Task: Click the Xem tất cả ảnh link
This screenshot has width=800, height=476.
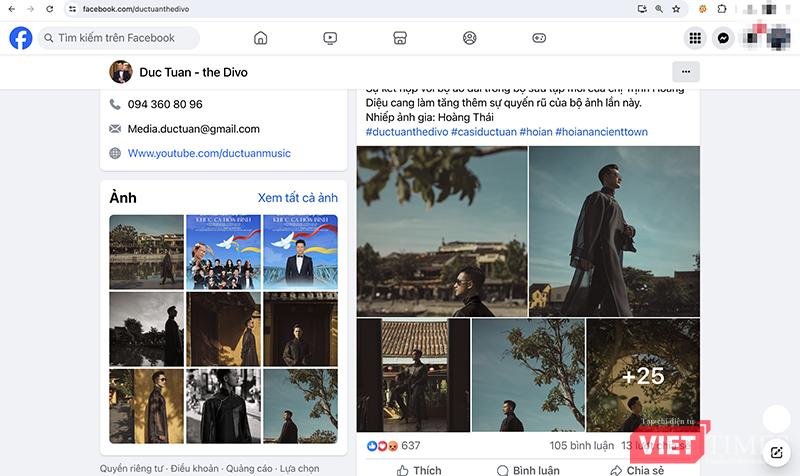Action: (297, 198)
